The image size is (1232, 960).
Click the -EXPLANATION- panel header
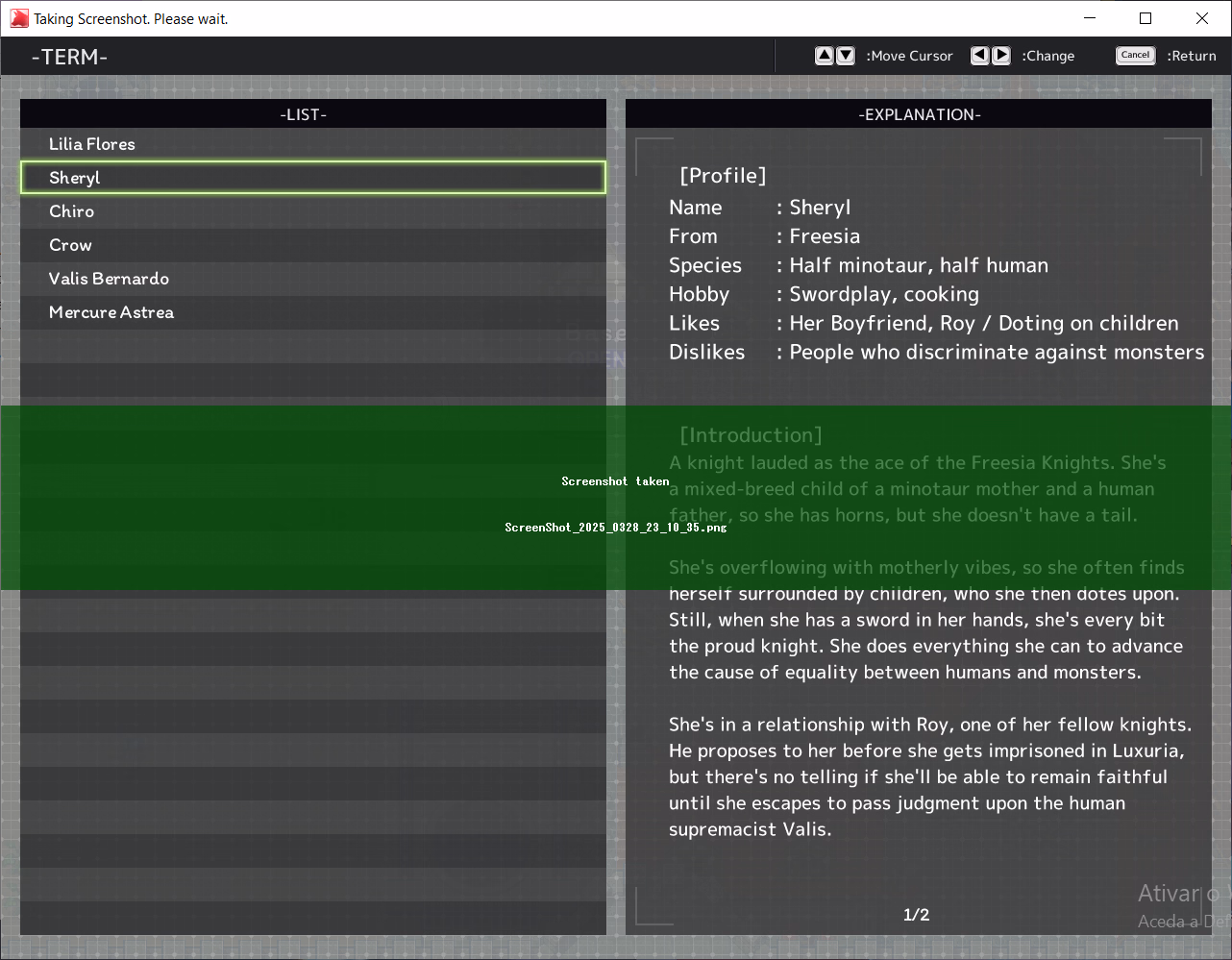[x=919, y=114]
